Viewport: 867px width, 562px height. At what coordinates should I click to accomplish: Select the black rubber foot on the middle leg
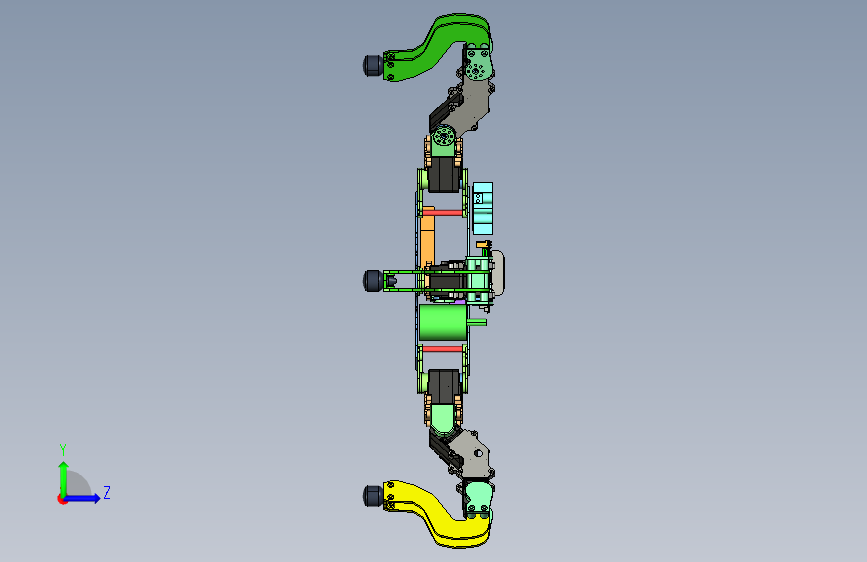click(373, 281)
